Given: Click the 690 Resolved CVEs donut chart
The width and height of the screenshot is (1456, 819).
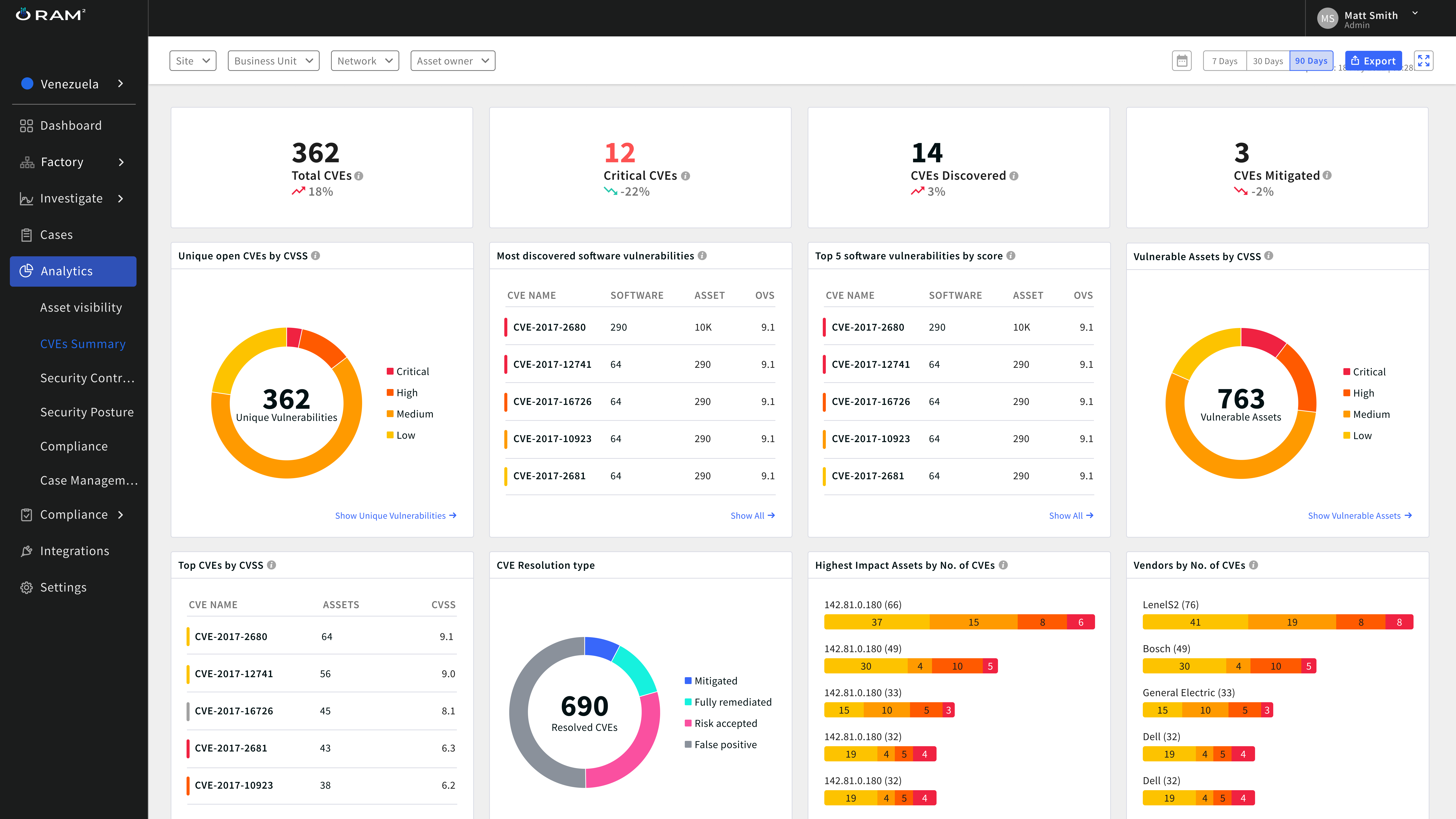Looking at the screenshot, I should [584, 712].
